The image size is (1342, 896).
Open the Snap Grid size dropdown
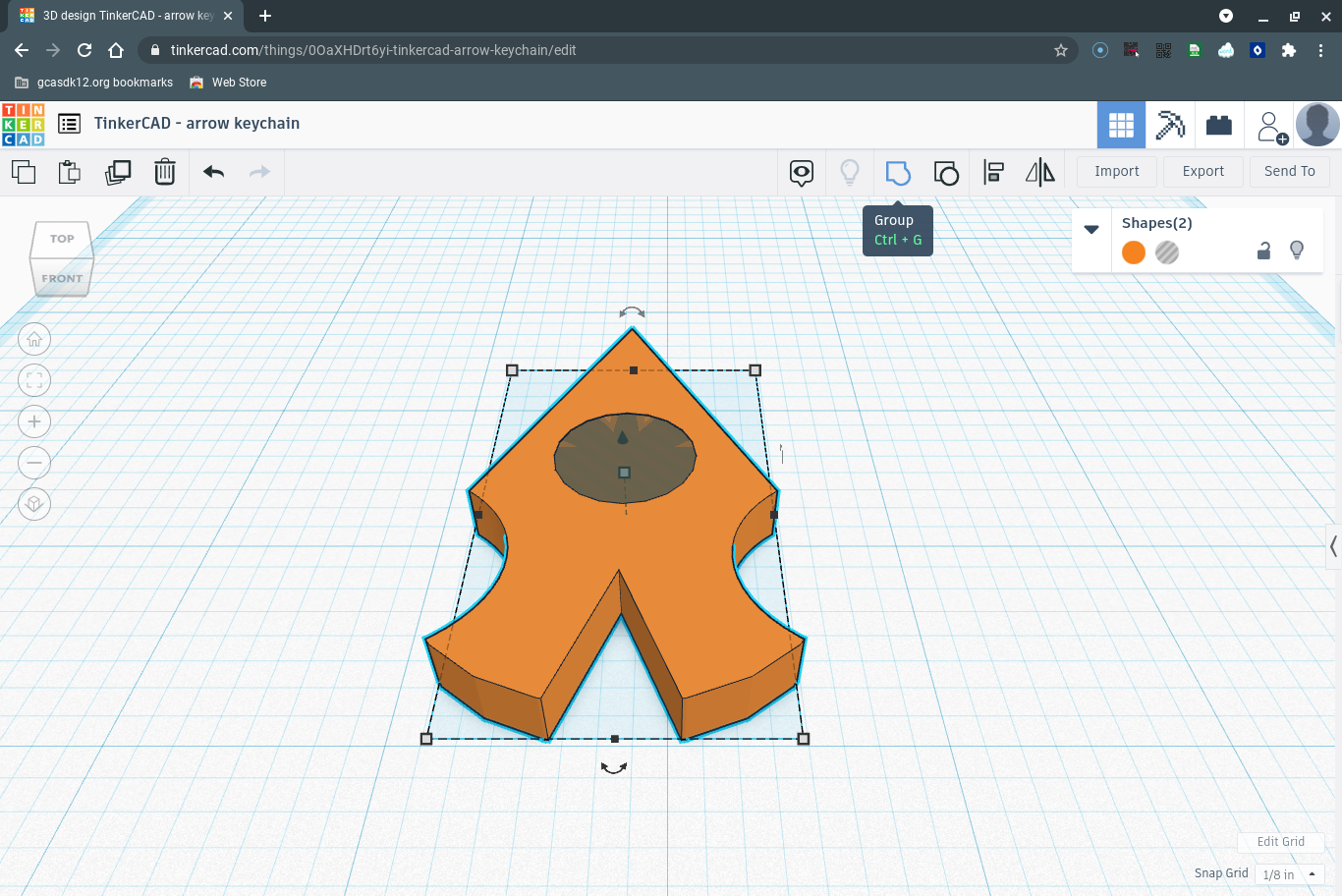pos(1290,873)
